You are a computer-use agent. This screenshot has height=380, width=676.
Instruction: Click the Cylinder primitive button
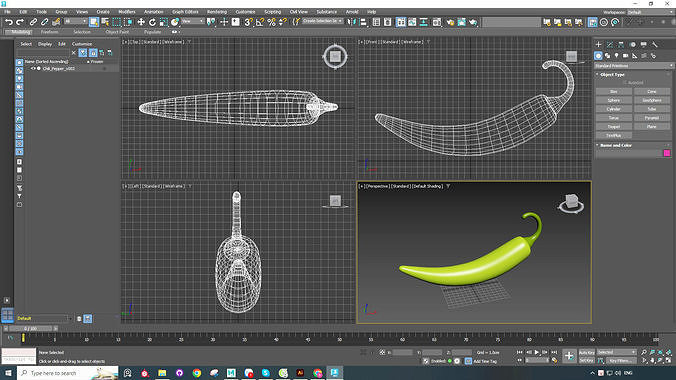click(614, 109)
